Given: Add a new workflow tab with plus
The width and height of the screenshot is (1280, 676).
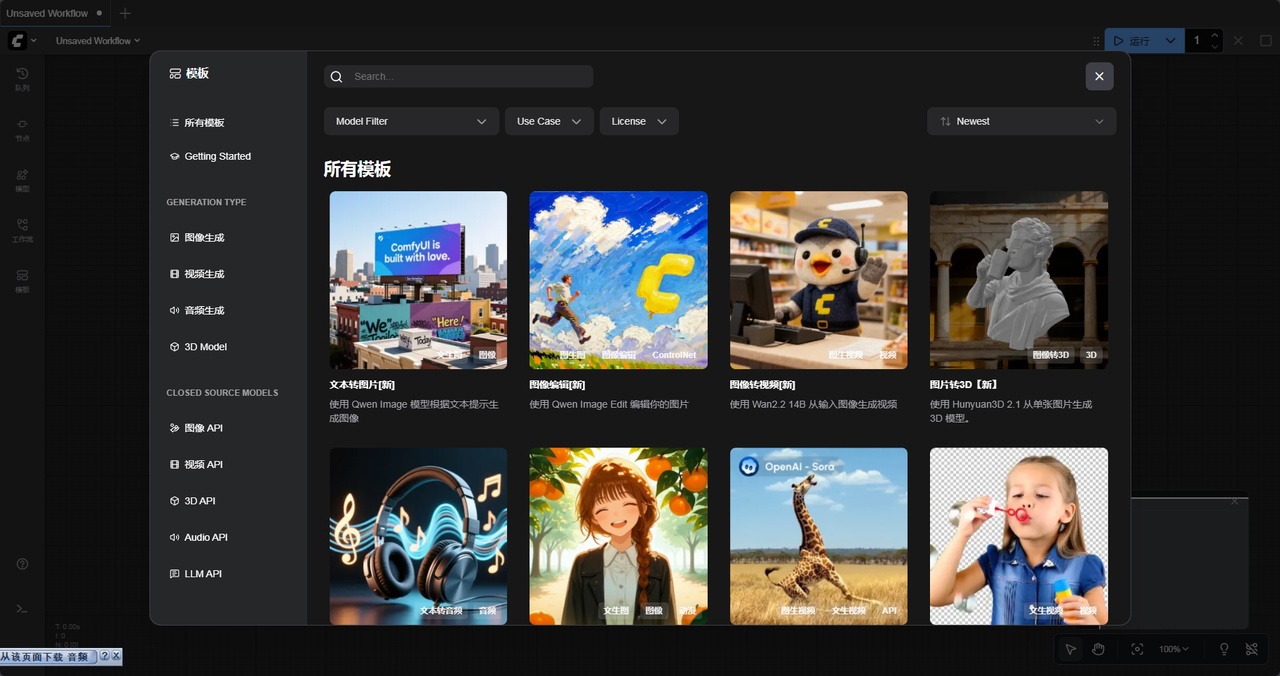Looking at the screenshot, I should (125, 13).
